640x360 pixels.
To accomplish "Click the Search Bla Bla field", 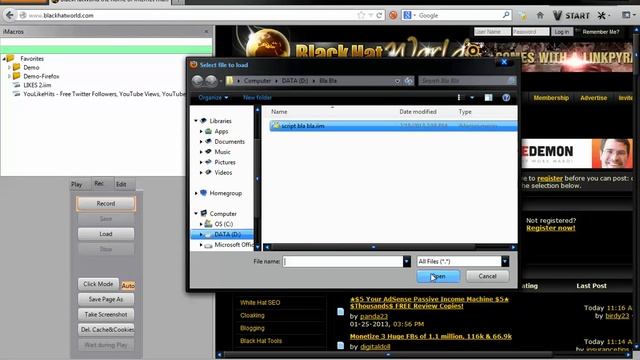I will tap(467, 81).
